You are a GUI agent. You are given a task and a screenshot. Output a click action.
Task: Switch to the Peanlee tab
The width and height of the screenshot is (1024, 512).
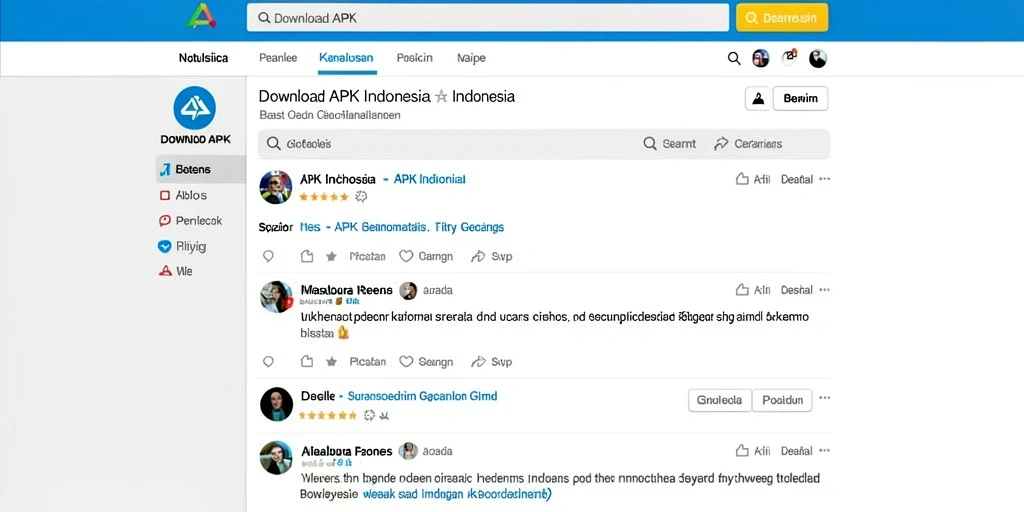coord(278,58)
